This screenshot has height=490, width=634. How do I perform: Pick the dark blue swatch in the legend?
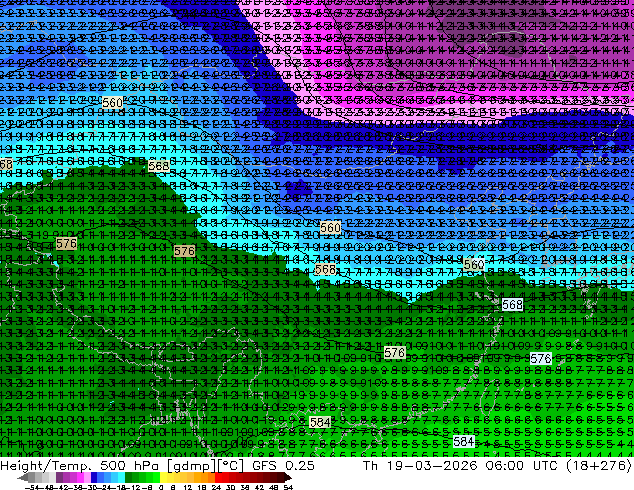click(x=94, y=477)
